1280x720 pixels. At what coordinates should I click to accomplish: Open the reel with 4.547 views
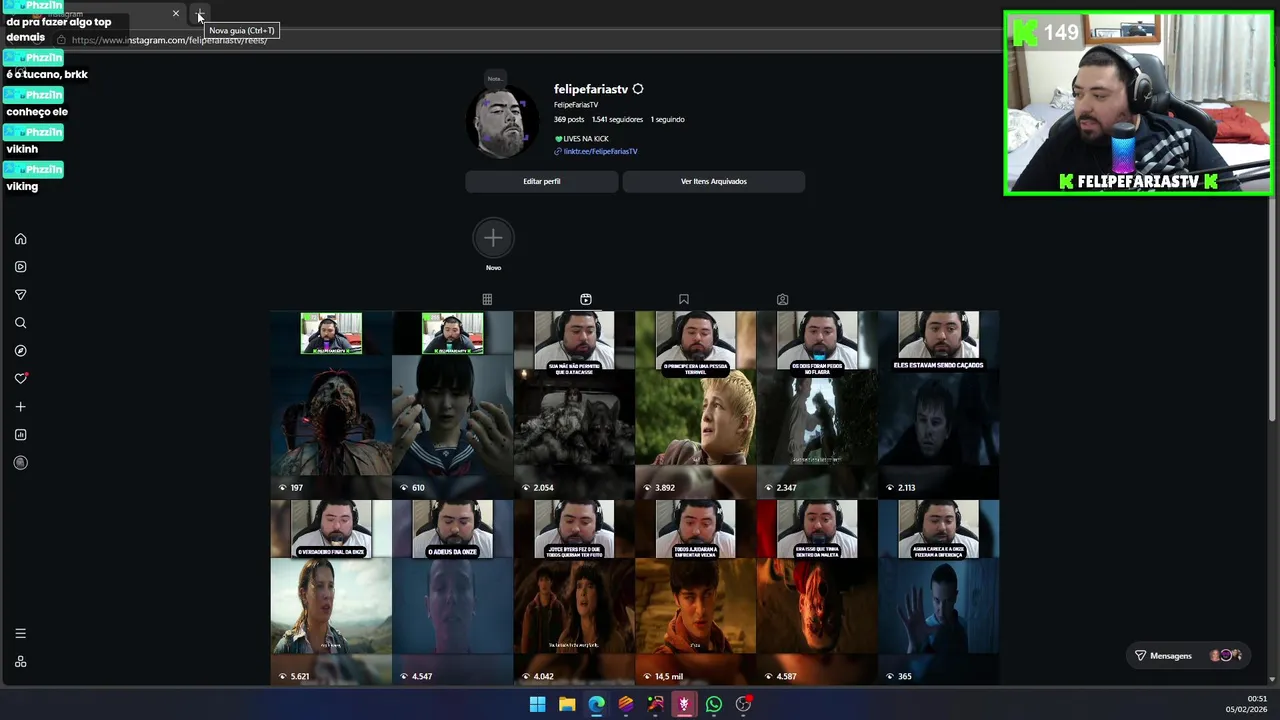click(452, 592)
